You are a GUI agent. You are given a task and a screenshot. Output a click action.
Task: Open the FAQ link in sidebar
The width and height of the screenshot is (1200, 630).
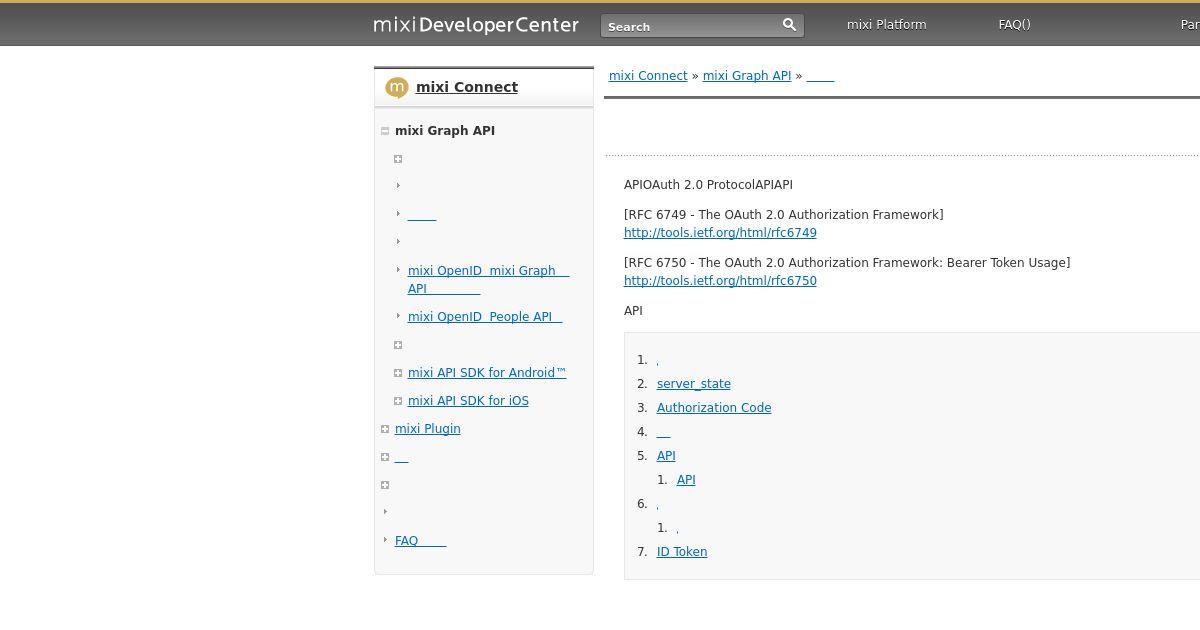pyautogui.click(x=420, y=541)
